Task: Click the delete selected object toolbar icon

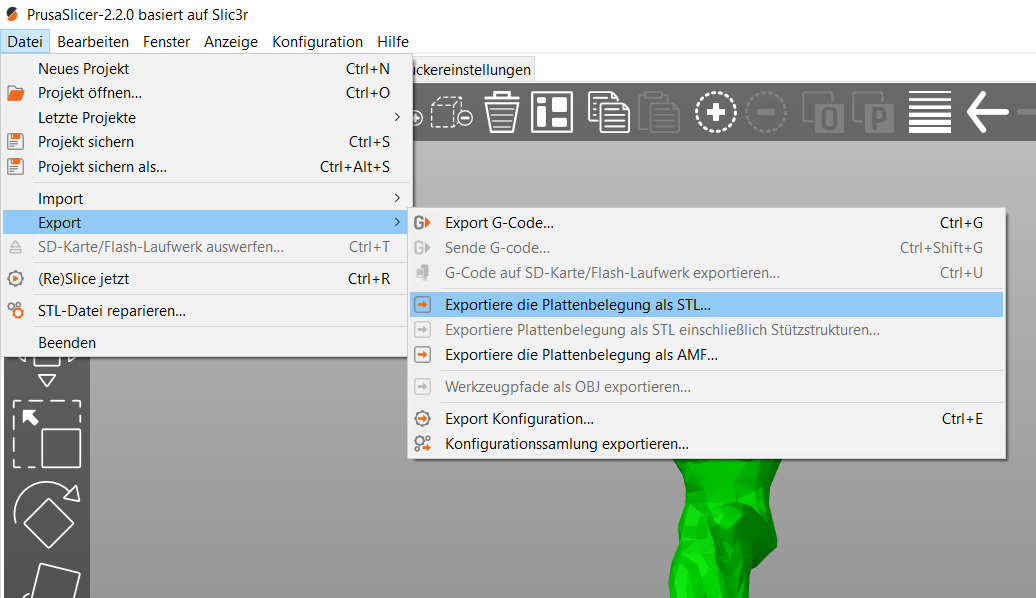Action: (x=452, y=112)
